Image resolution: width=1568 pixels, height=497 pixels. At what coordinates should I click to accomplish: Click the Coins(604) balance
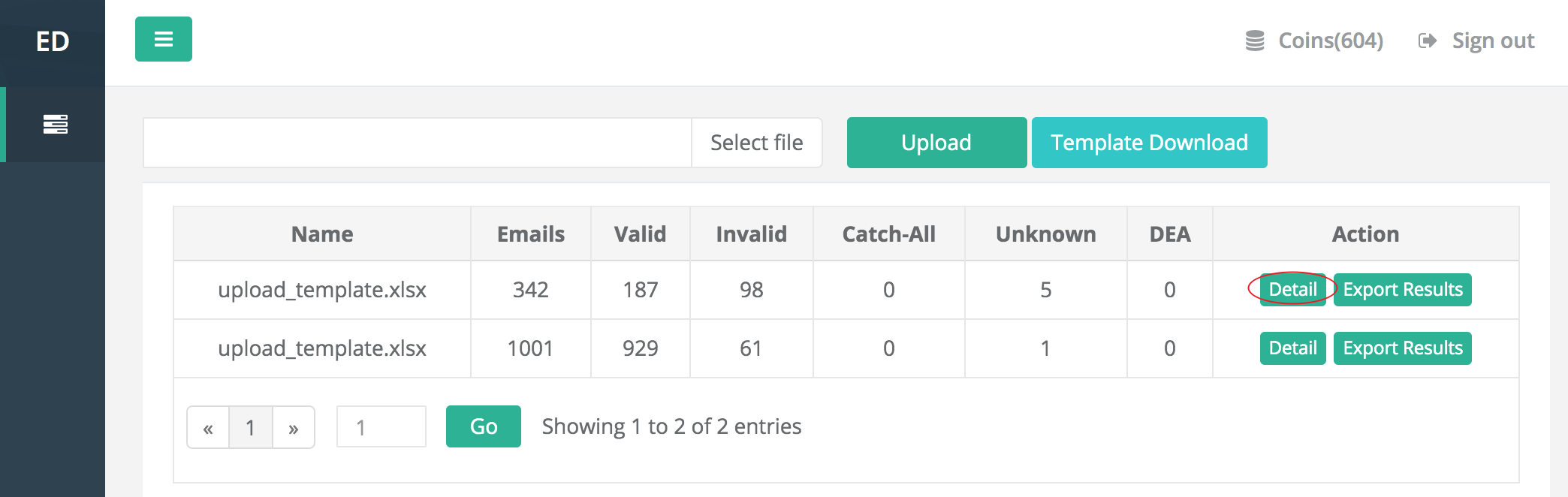(1314, 41)
